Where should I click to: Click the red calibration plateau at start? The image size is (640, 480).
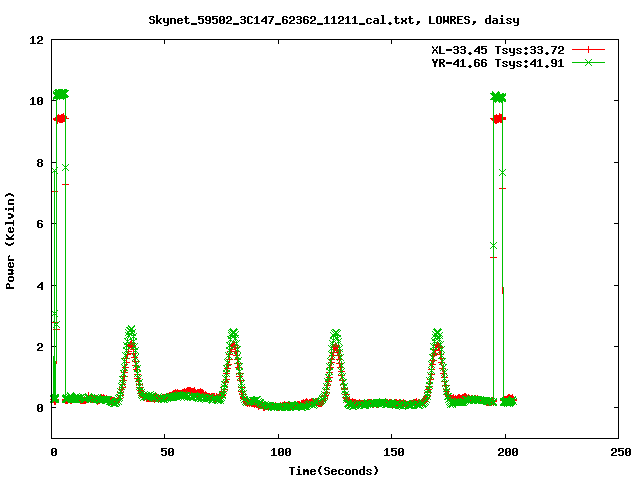coord(61,119)
